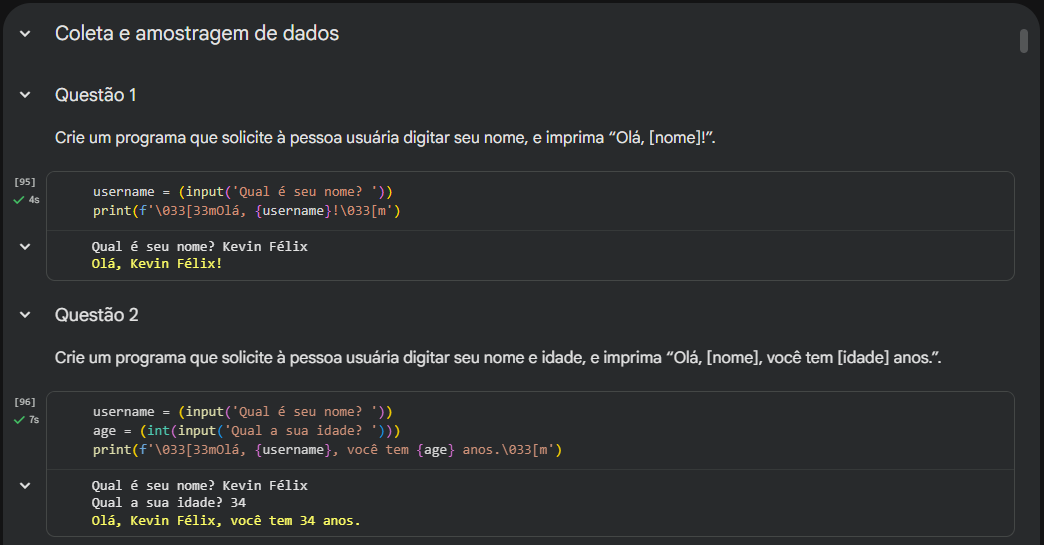This screenshot has width=1044, height=545.
Task: Click the print line with 'você tem {age}'
Action: click(x=328, y=450)
